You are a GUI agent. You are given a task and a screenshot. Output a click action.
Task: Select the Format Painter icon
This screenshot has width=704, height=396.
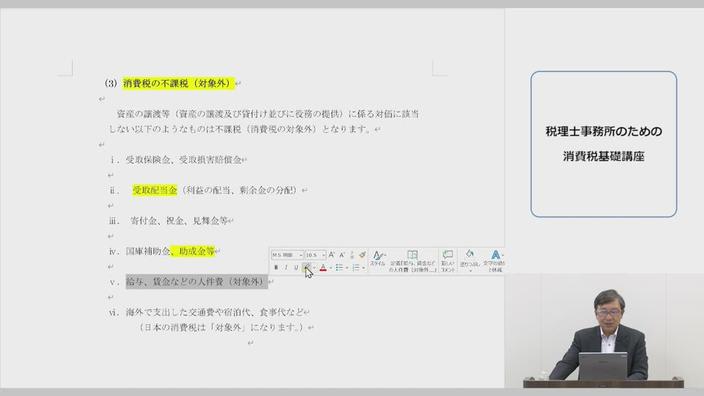(362, 255)
